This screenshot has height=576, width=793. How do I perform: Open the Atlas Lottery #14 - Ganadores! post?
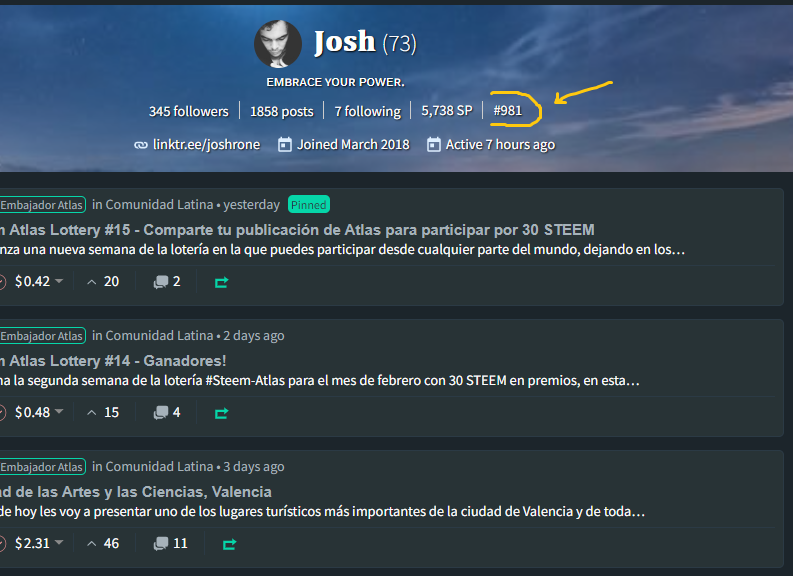coord(113,361)
